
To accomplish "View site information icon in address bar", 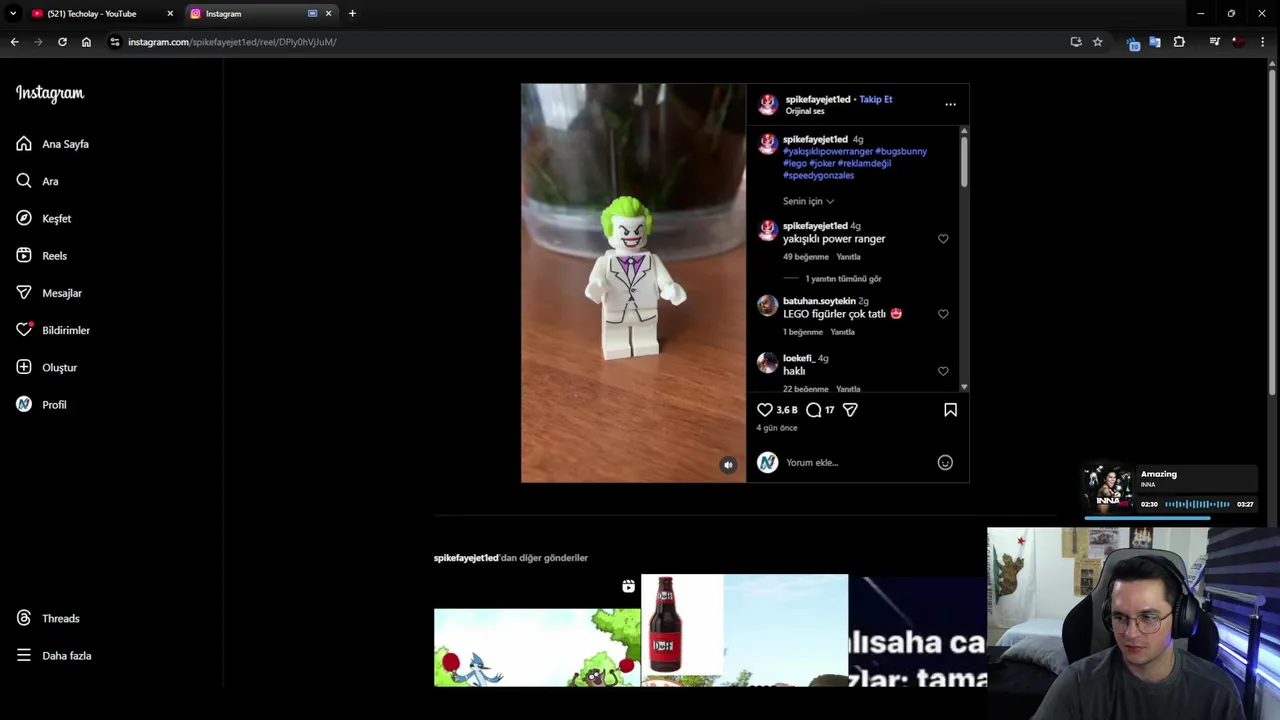I will 115,42.
